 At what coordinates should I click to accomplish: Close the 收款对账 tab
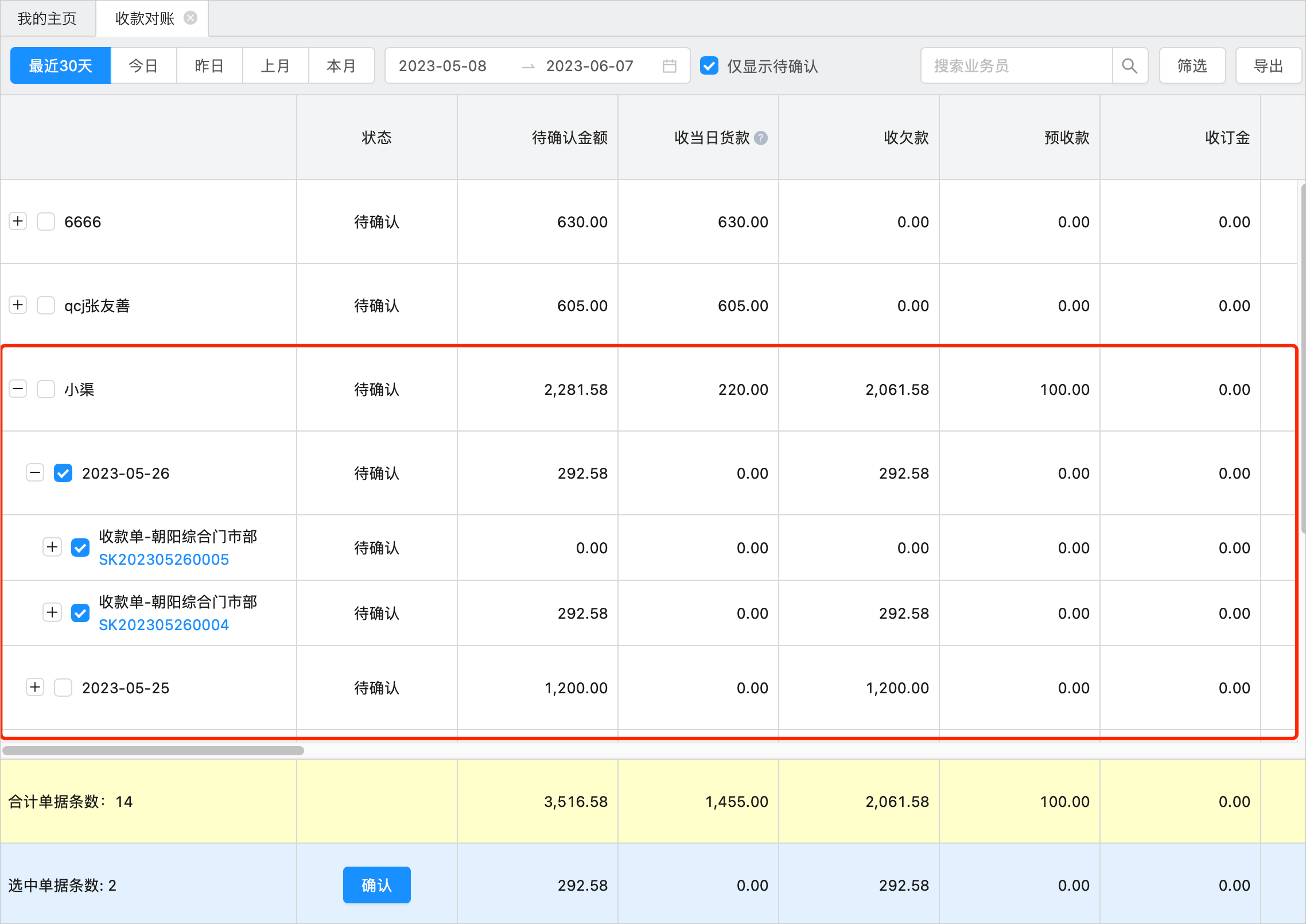click(191, 18)
